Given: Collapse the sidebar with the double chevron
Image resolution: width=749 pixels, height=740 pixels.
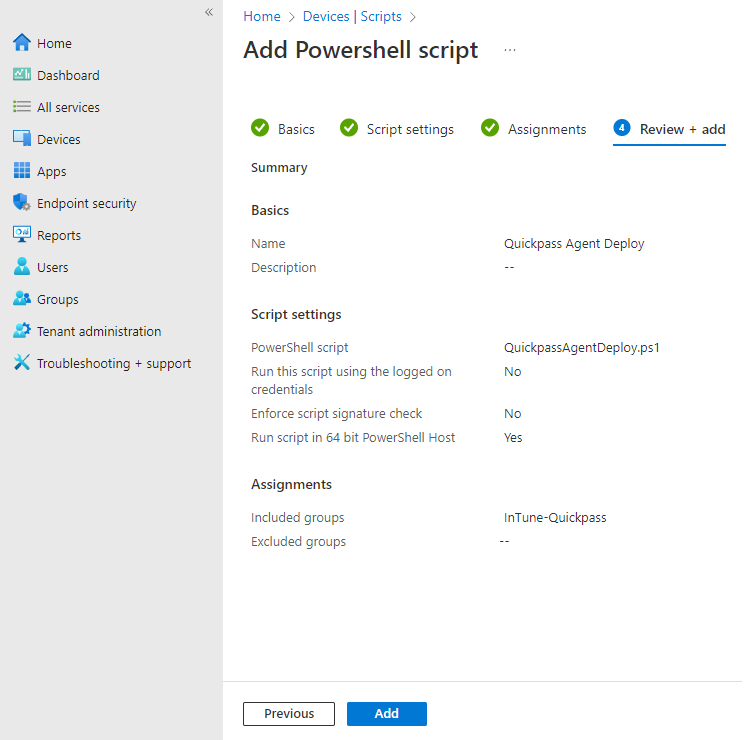Looking at the screenshot, I should pyautogui.click(x=209, y=12).
